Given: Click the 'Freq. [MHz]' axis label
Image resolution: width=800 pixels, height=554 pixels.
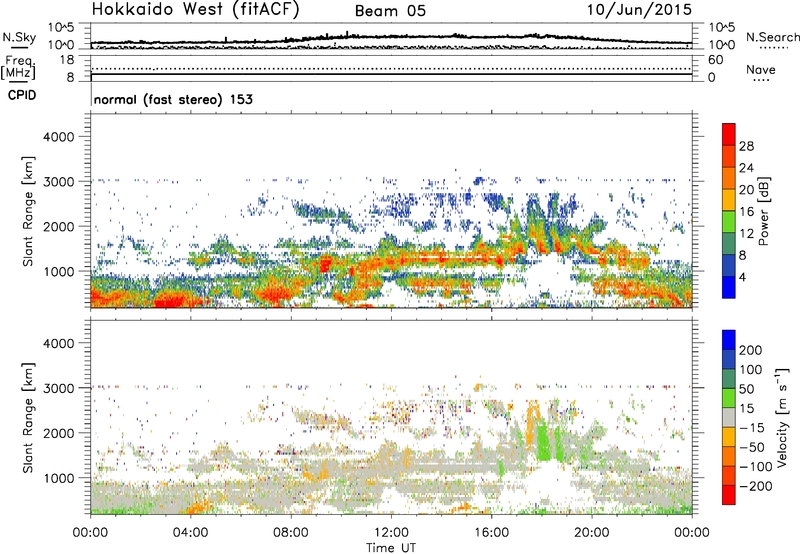Looking at the screenshot, I should pos(18,68).
